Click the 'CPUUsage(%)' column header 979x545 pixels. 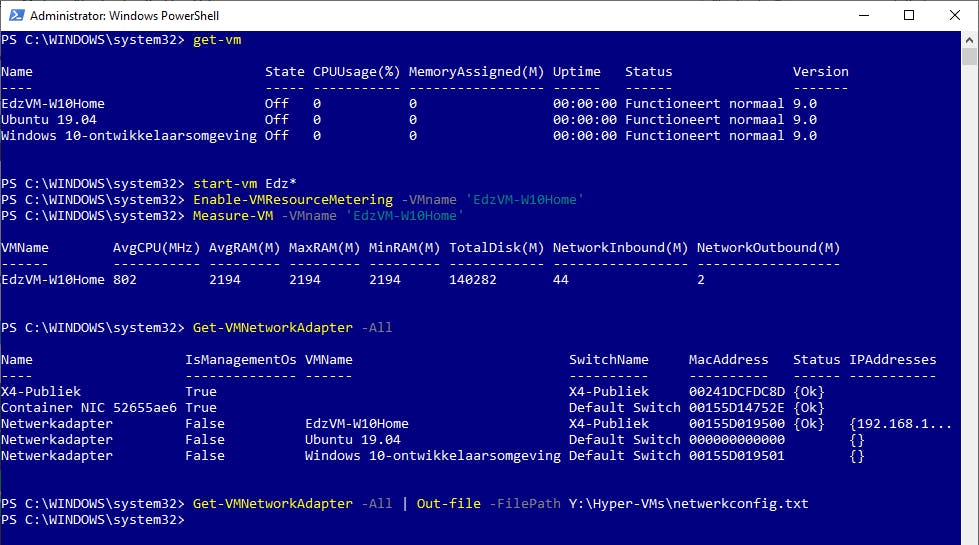click(x=357, y=72)
